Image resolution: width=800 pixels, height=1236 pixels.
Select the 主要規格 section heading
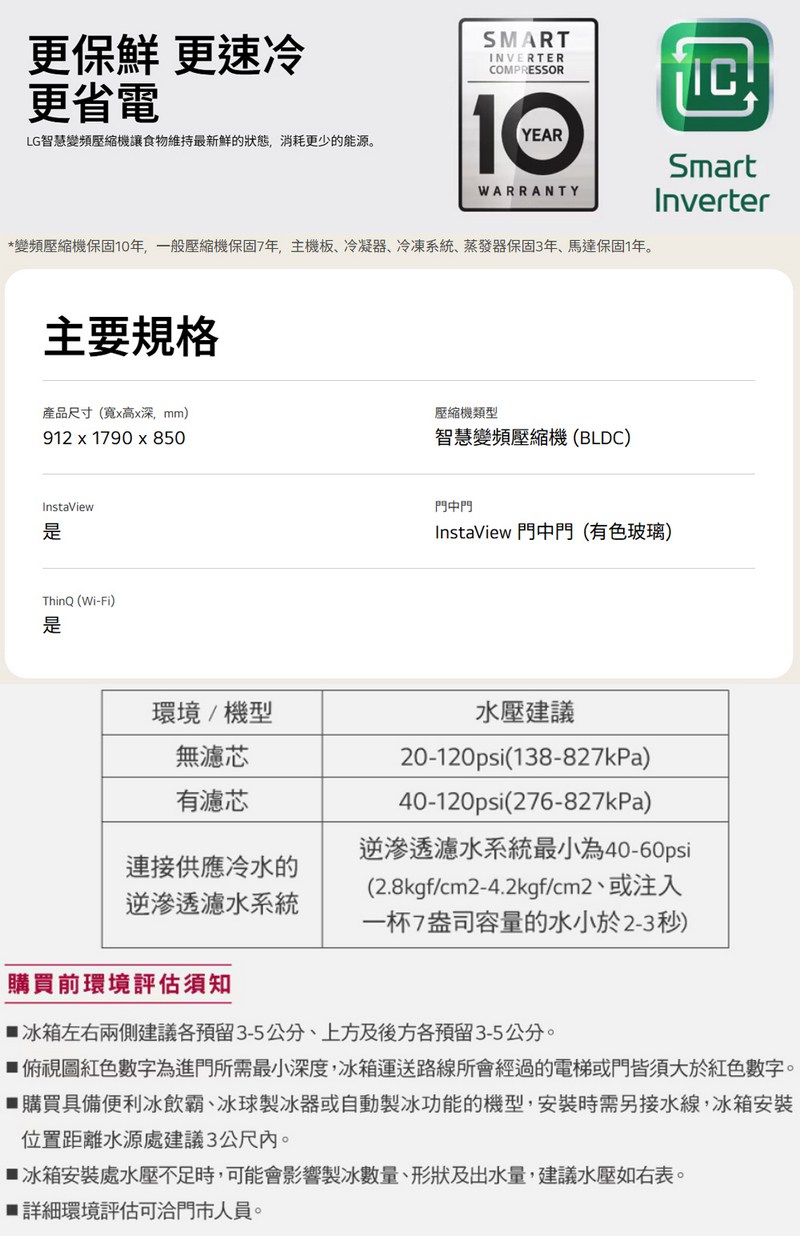click(x=131, y=337)
